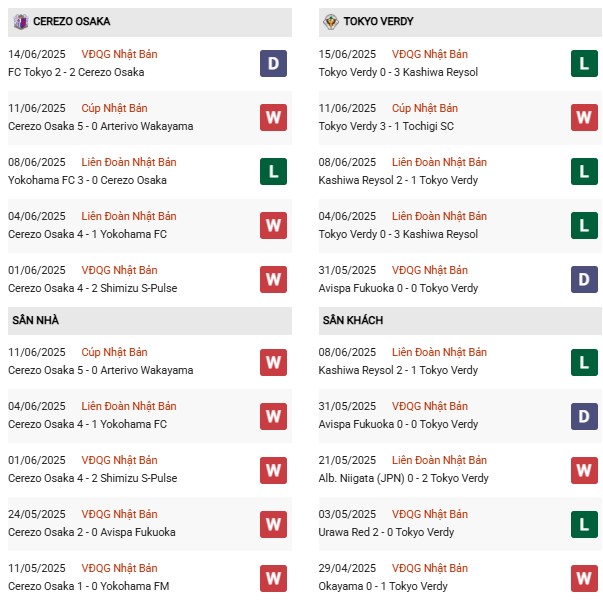Click the W badge for Alb. Niigata 0-2 Tokyo Verdy
This screenshot has height=600, width=603.
tap(584, 470)
